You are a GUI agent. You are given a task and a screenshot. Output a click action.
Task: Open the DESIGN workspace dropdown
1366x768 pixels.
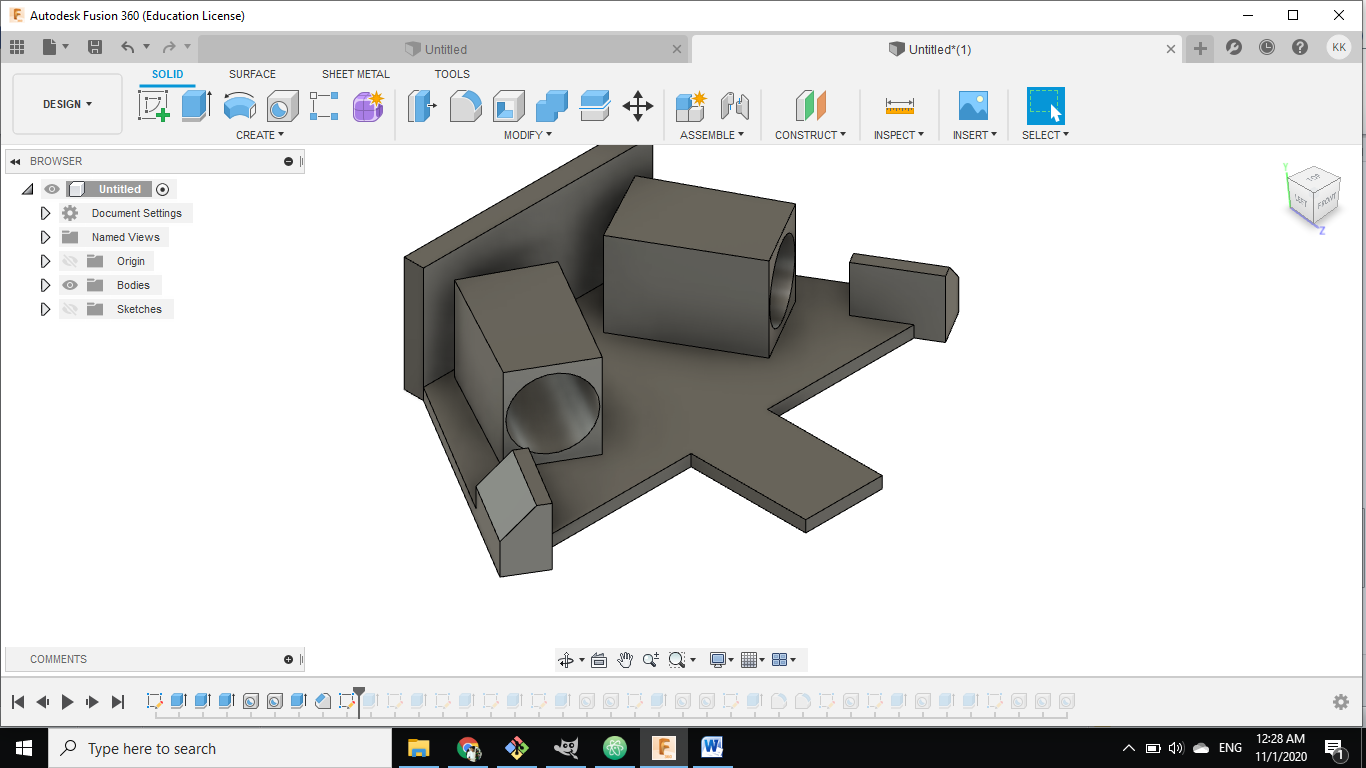click(x=67, y=104)
